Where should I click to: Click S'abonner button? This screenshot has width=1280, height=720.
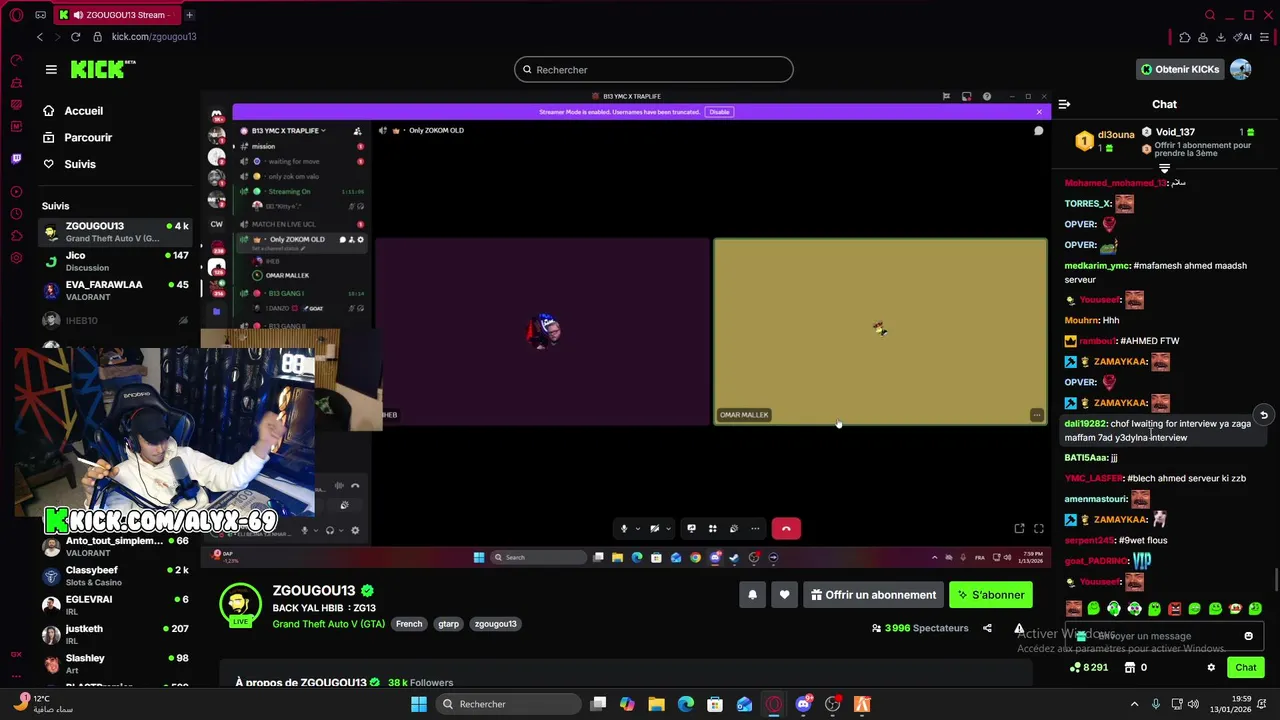tap(991, 595)
